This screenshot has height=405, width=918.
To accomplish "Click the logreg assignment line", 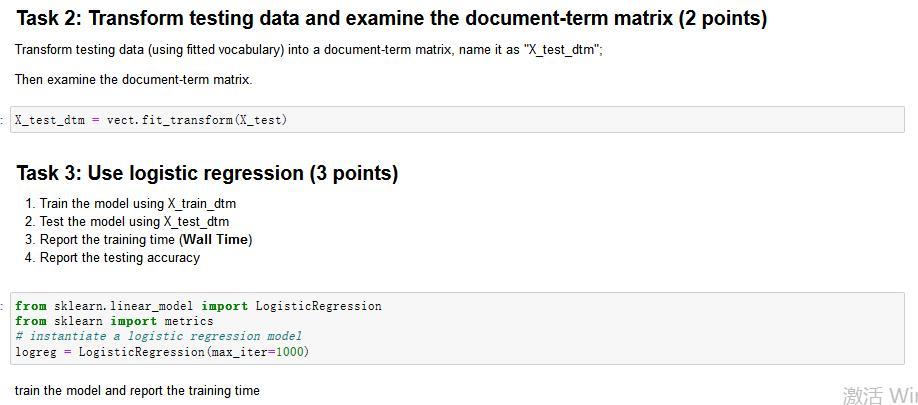I will (162, 352).
